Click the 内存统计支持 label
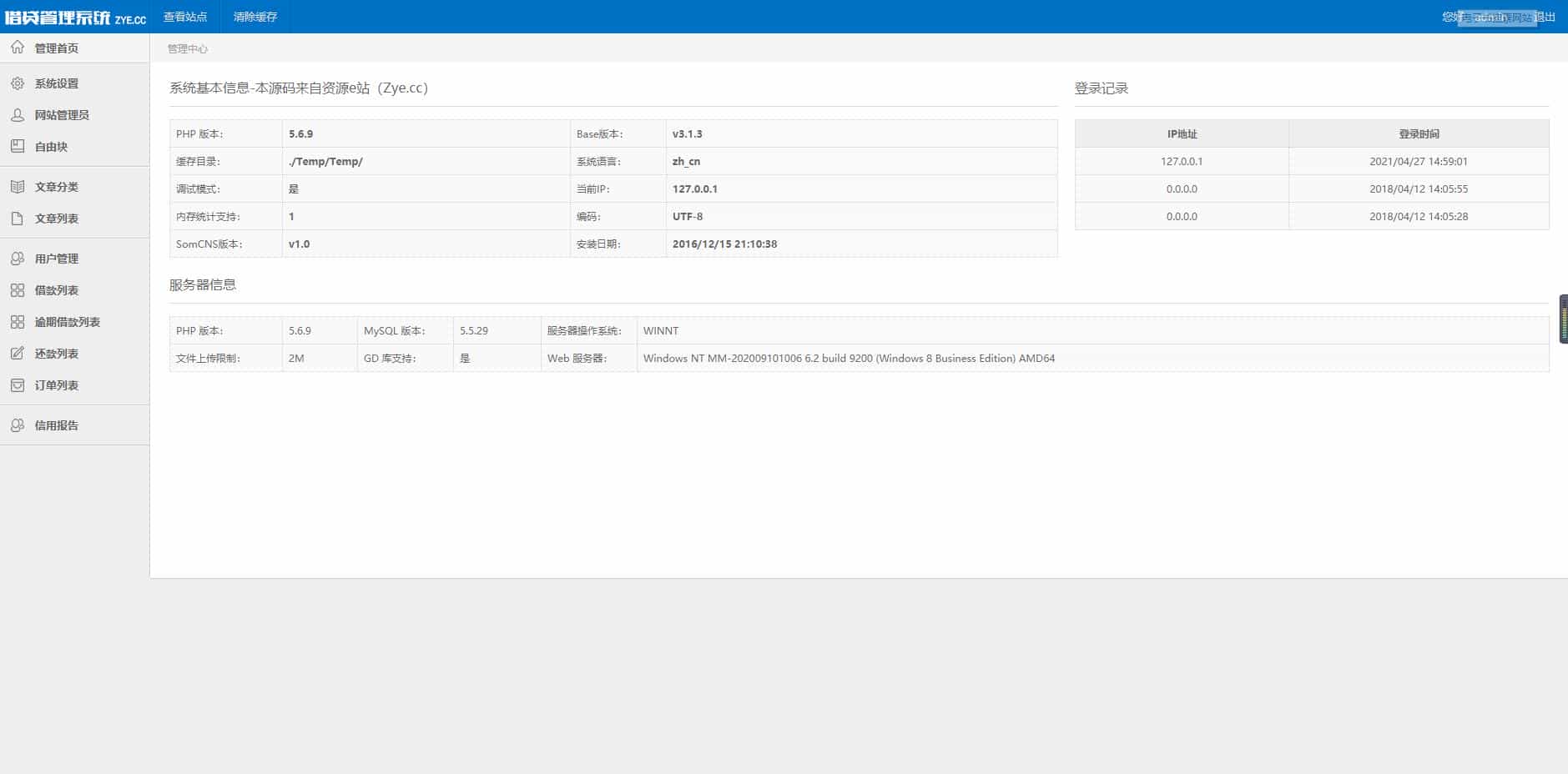 click(209, 216)
